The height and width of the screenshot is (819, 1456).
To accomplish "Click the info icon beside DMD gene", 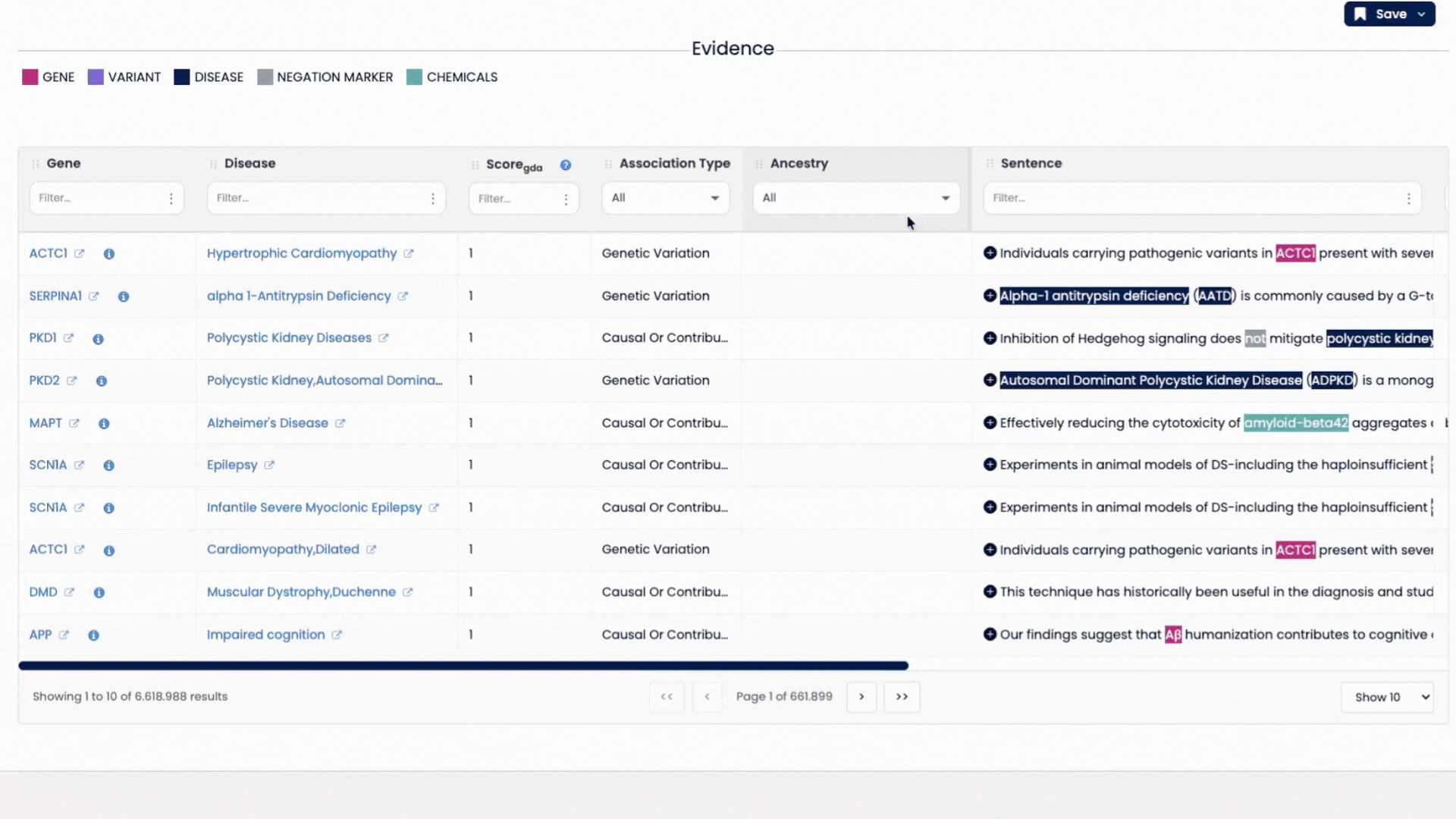I will coord(99,592).
